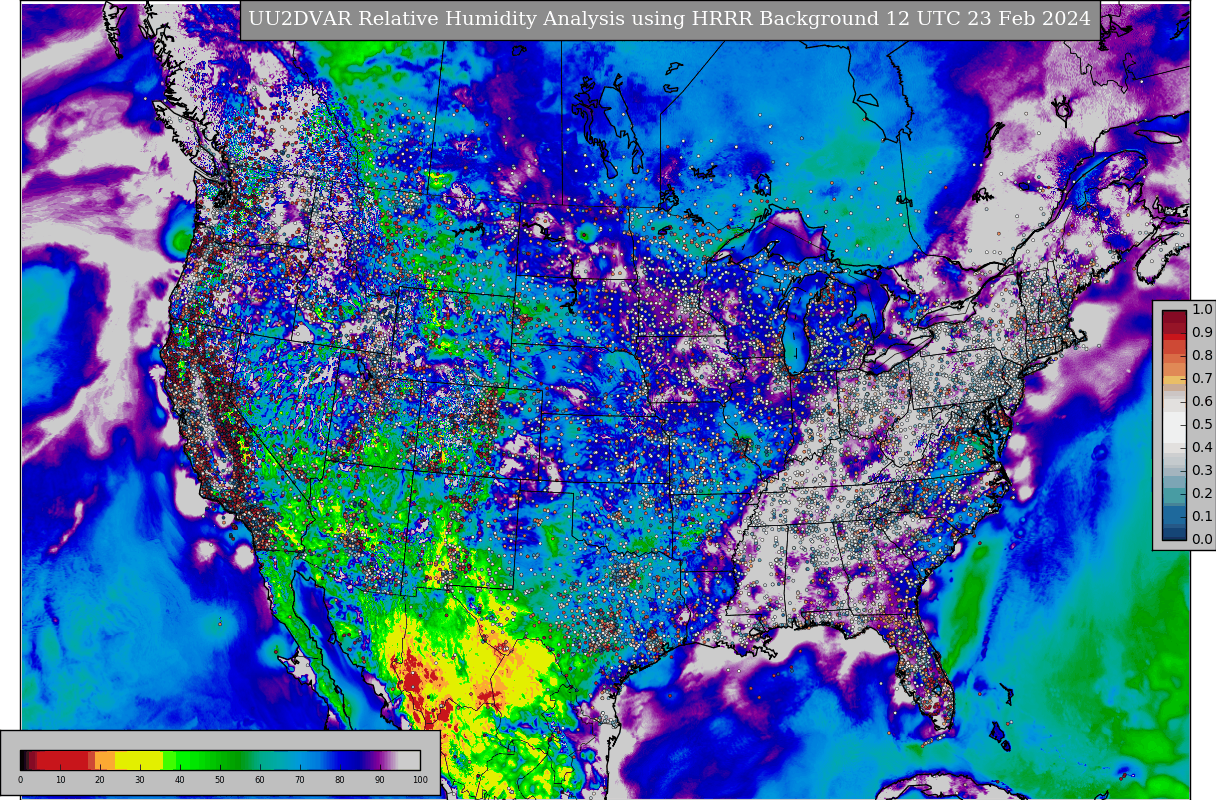This screenshot has height=800, width=1216.
Task: Click the 30 tick label on humidity colorbar
Action: pos(140,780)
